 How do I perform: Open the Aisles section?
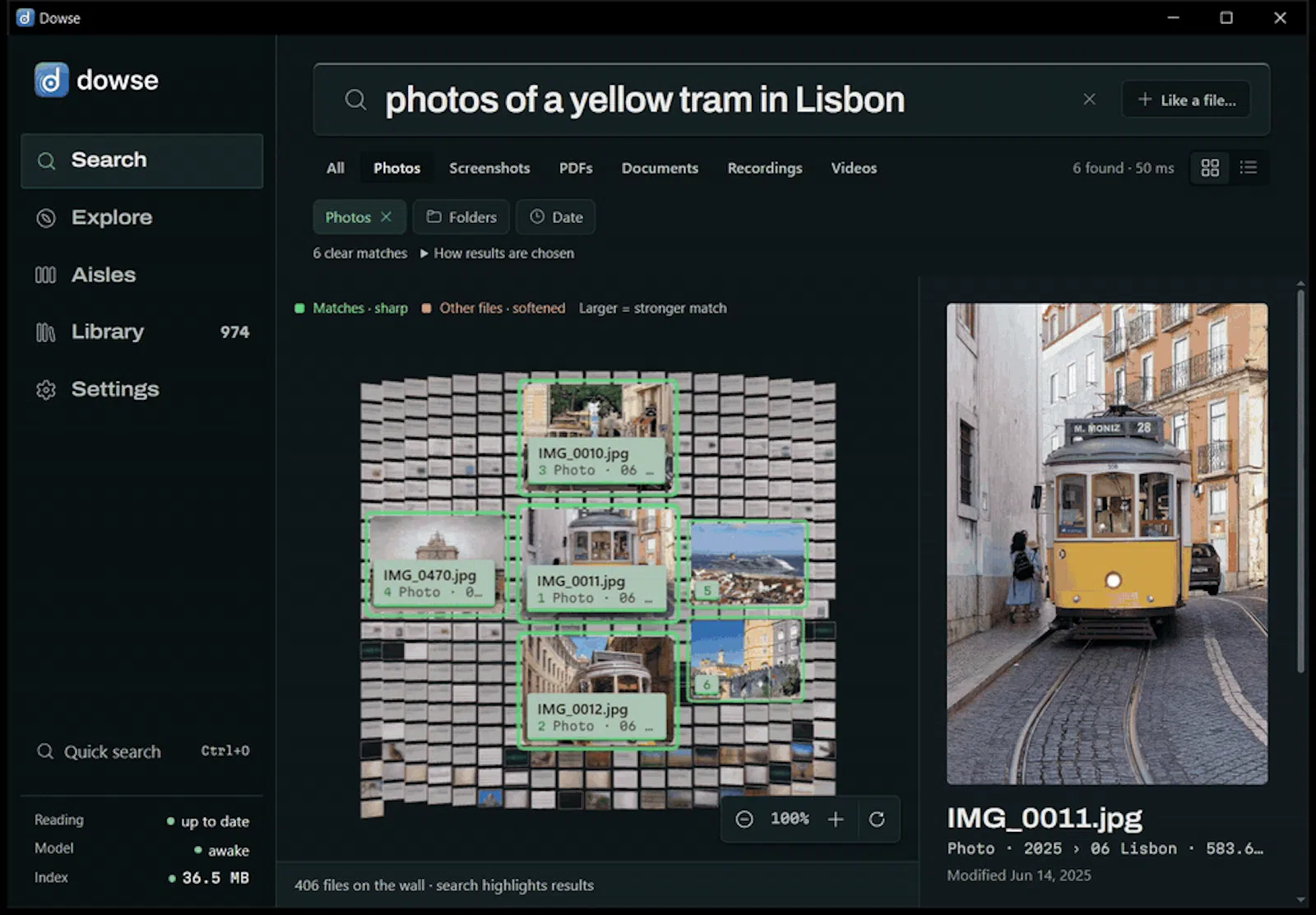tap(141, 275)
